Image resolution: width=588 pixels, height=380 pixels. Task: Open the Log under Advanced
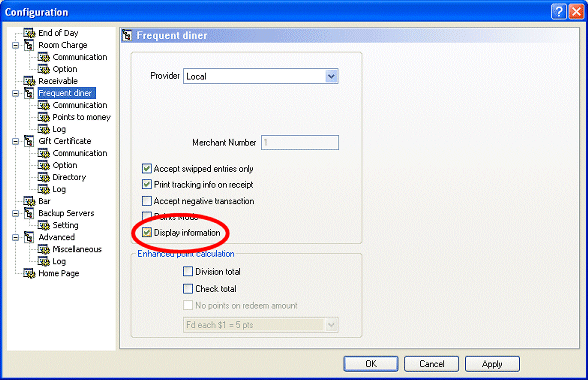click(59, 261)
